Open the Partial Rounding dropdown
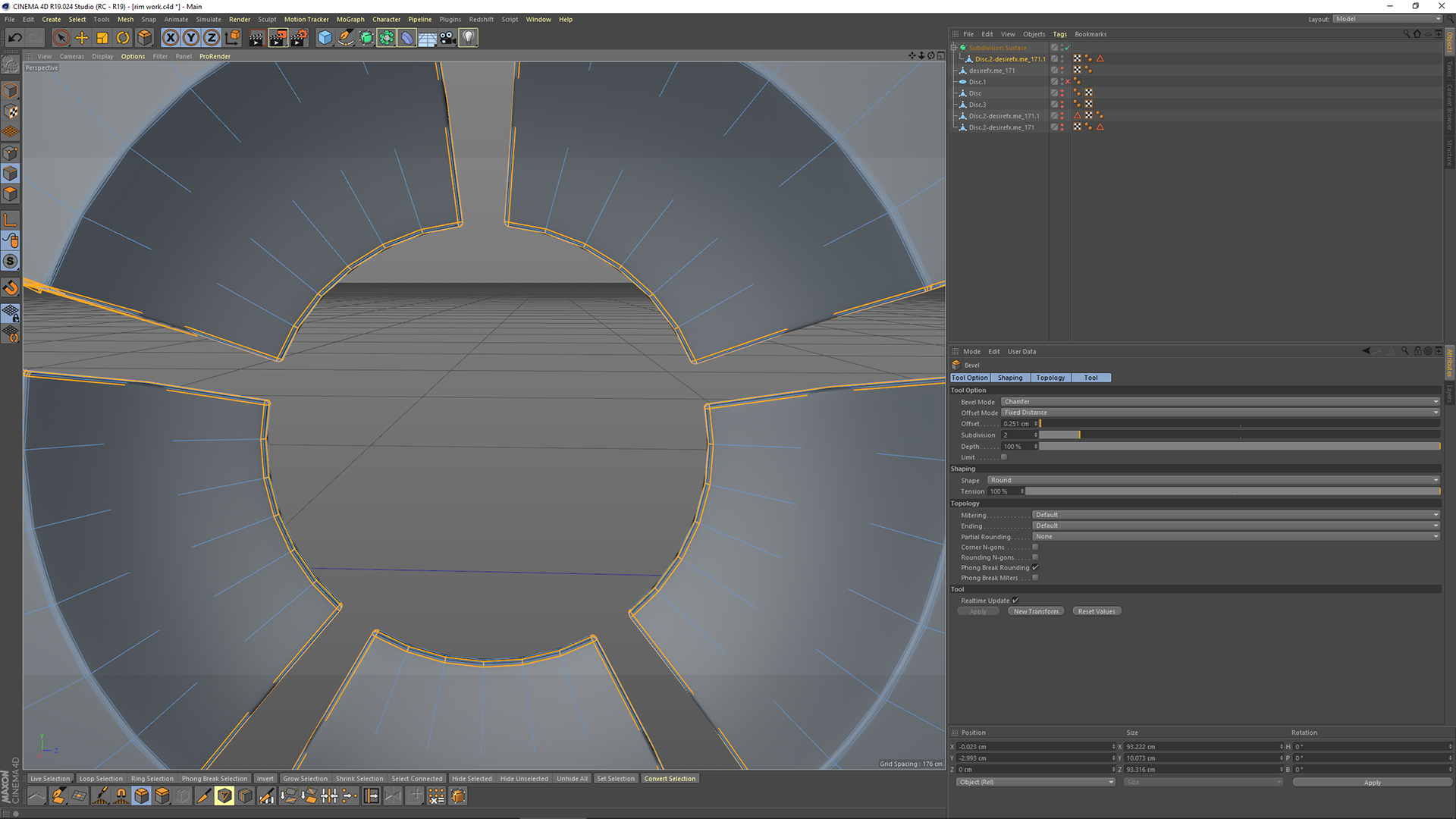The height and width of the screenshot is (819, 1456). click(x=1236, y=536)
